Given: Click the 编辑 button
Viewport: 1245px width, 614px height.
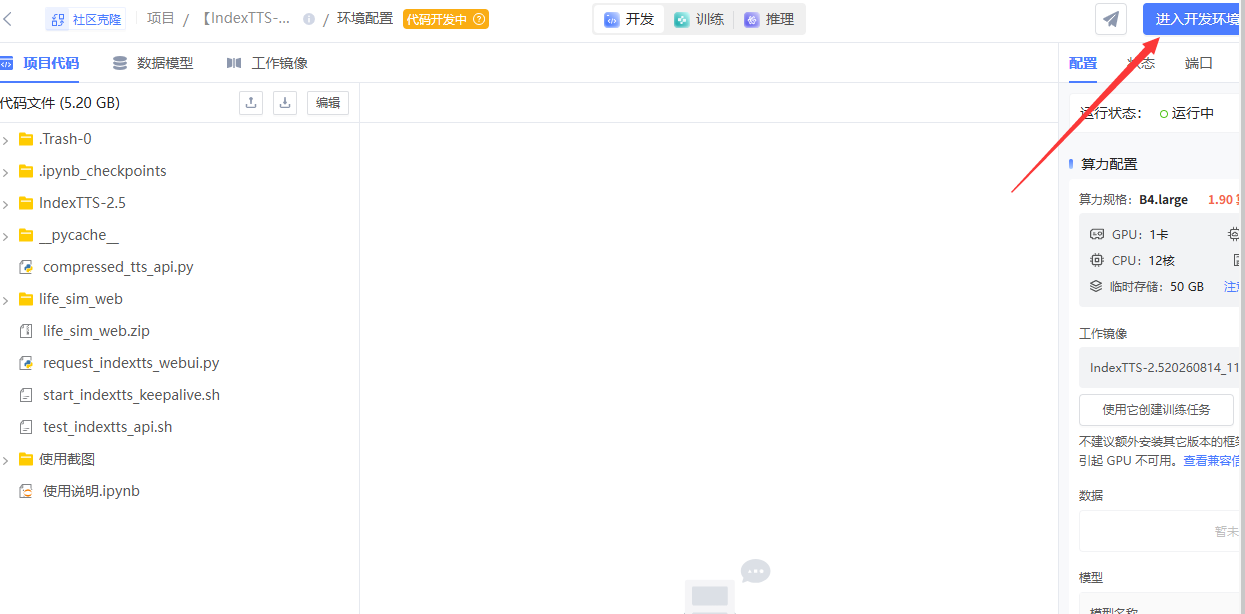Looking at the screenshot, I should pos(328,102).
